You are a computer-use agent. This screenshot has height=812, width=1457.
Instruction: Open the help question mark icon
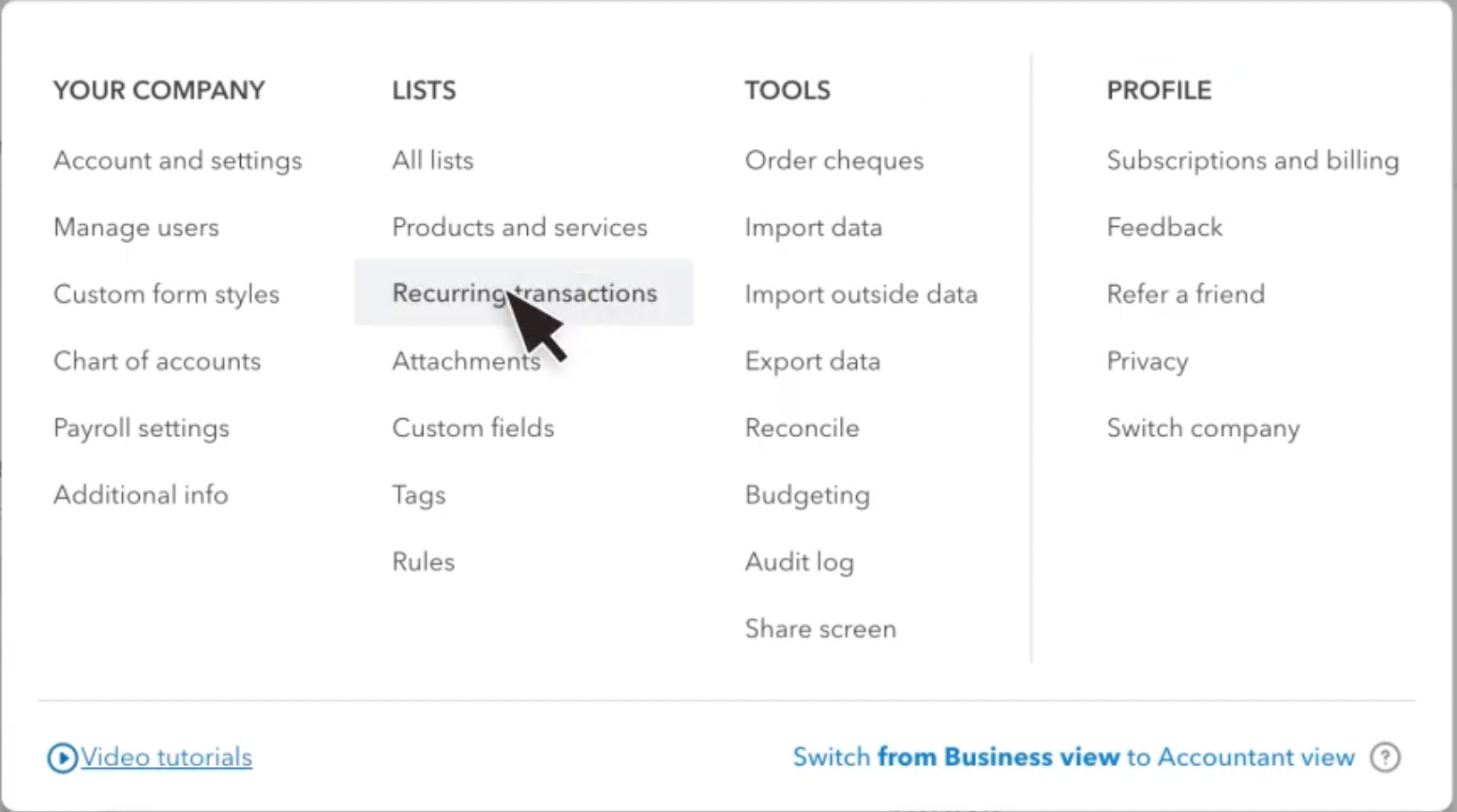click(1385, 757)
